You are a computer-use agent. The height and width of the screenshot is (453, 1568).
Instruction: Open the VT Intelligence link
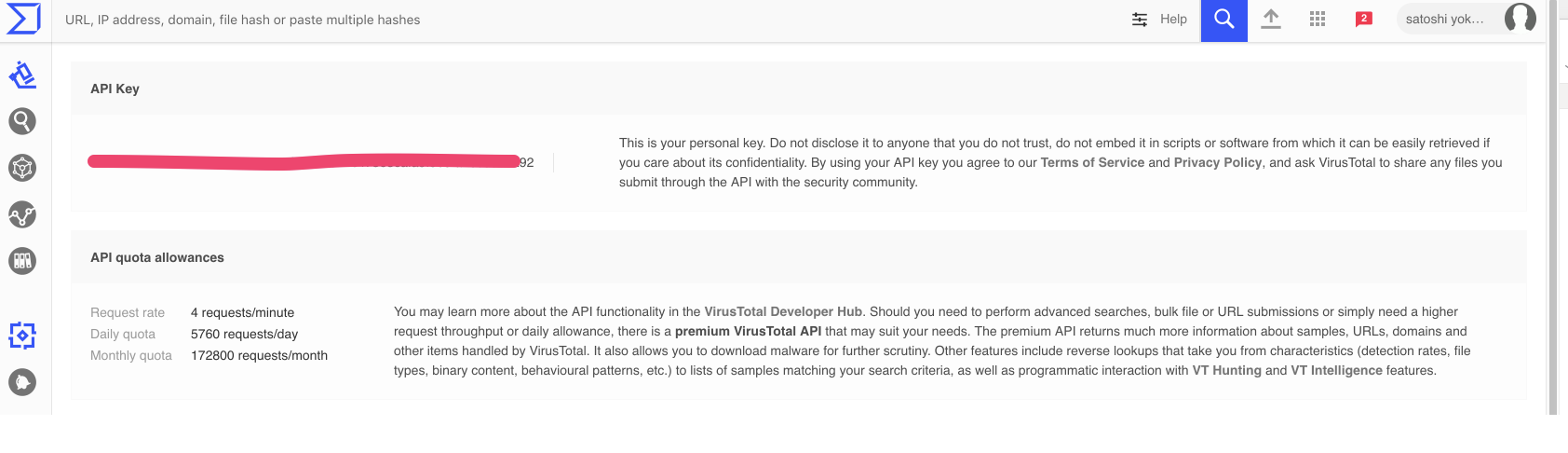(1336, 370)
